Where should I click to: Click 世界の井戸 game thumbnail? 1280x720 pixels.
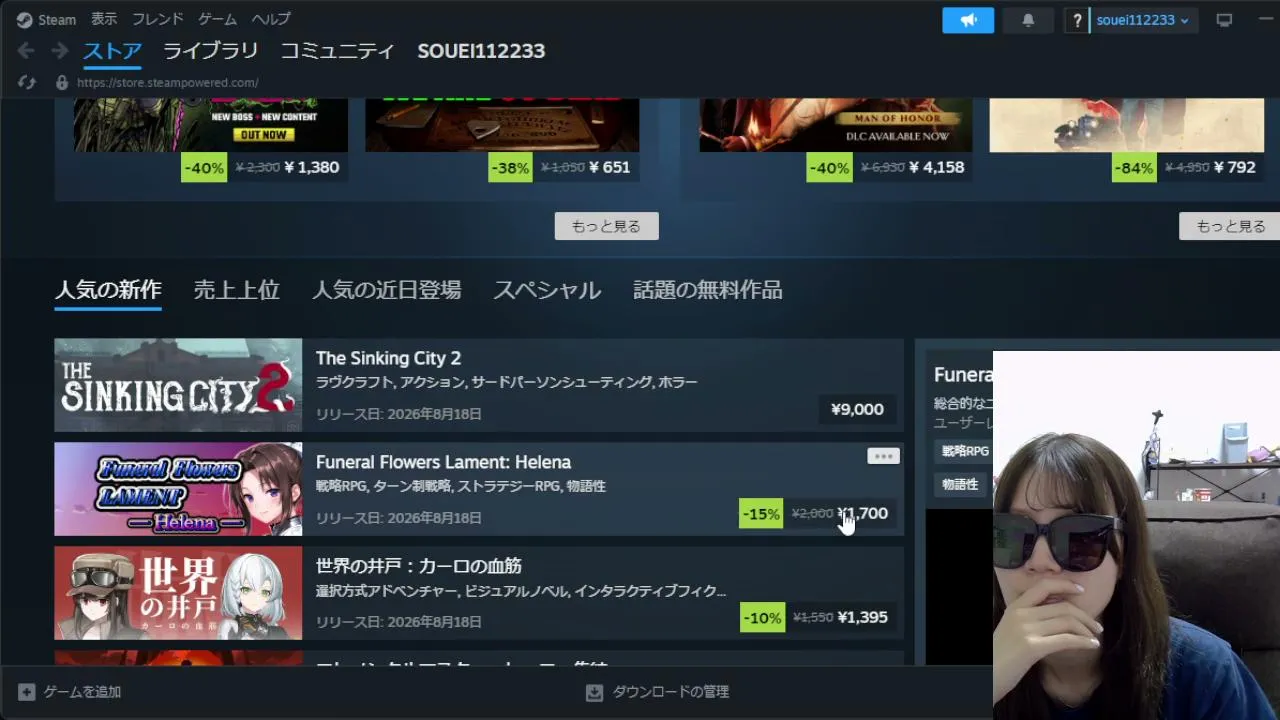tap(178, 593)
